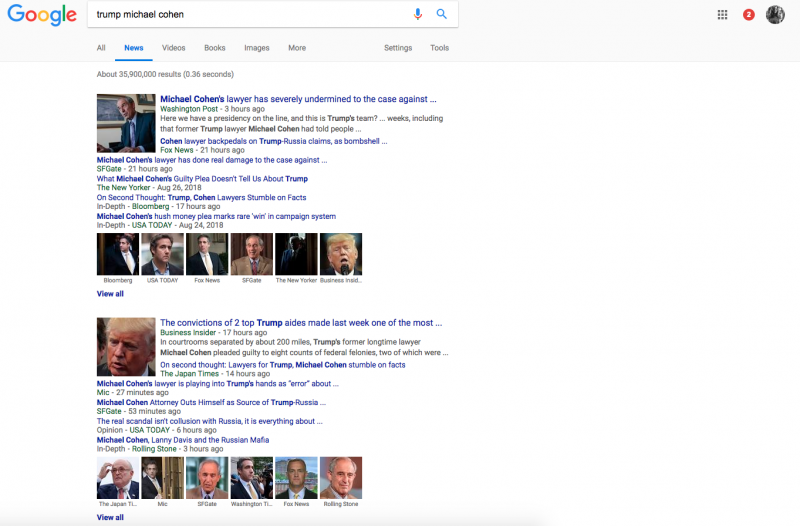The width and height of the screenshot is (800, 526).
Task: Open SFGate 'lawyer has done real damage' link
Action: 212,160
